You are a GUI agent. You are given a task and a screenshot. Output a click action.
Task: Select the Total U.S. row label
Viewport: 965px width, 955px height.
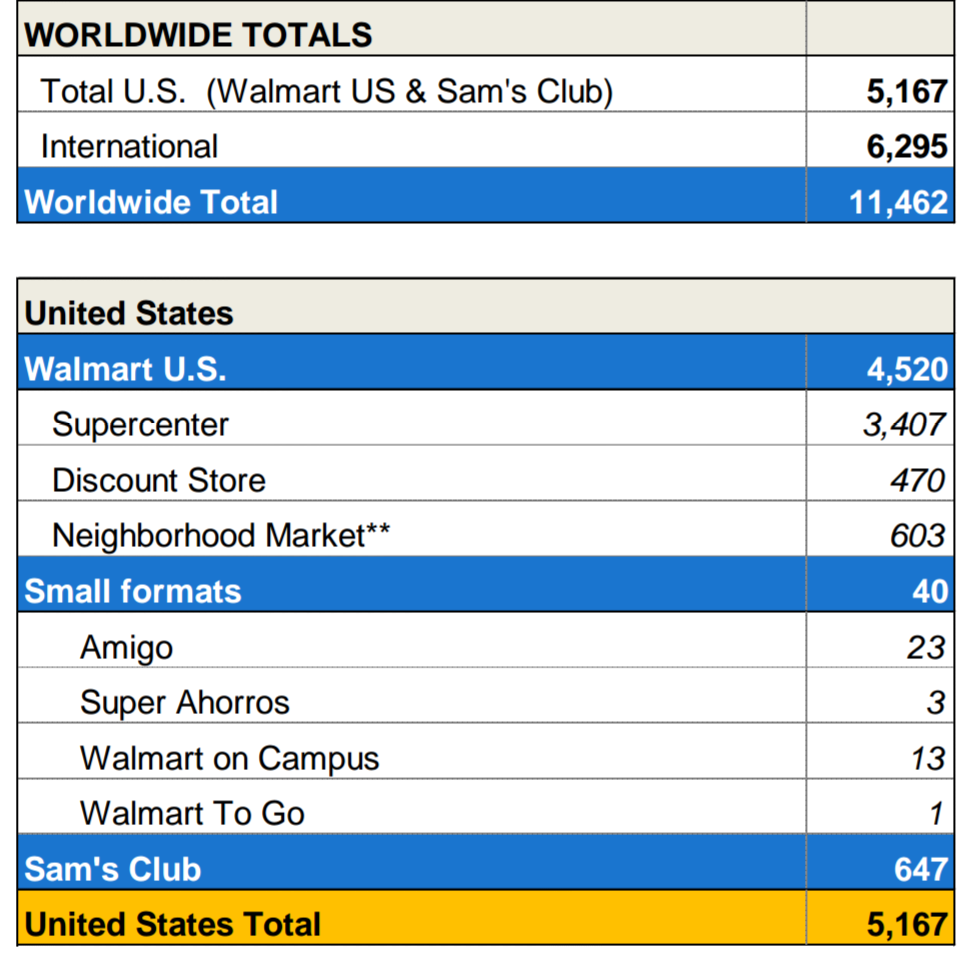click(x=326, y=91)
